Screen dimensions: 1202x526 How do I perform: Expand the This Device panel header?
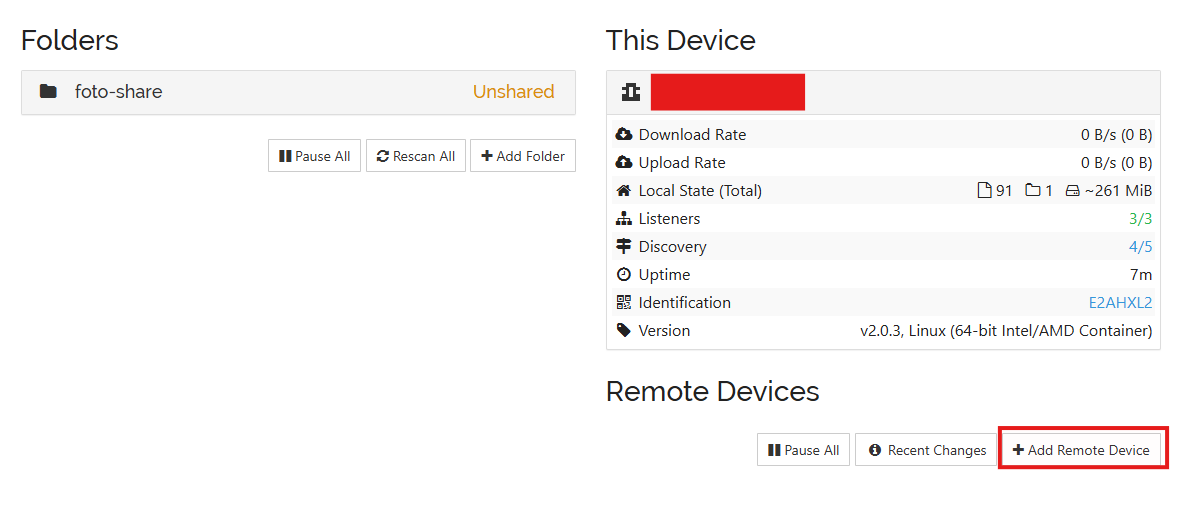883,92
